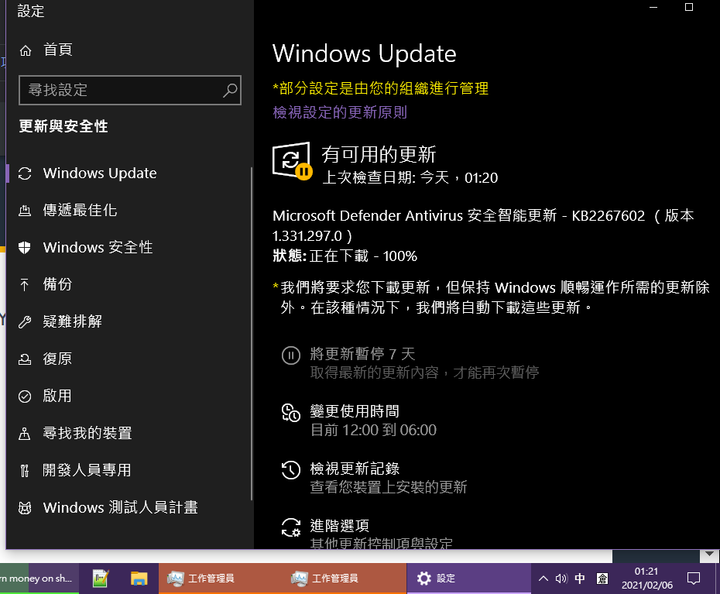
Task: Maximize the settings window
Action: click(689, 7)
